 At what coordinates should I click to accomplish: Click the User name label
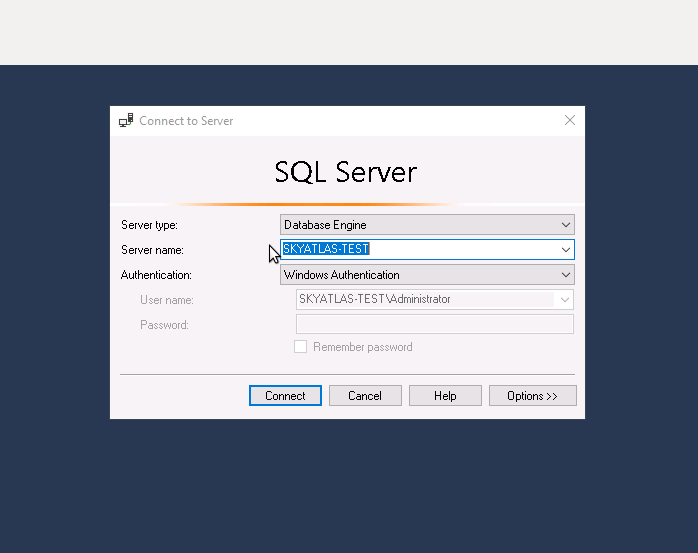[x=167, y=300]
